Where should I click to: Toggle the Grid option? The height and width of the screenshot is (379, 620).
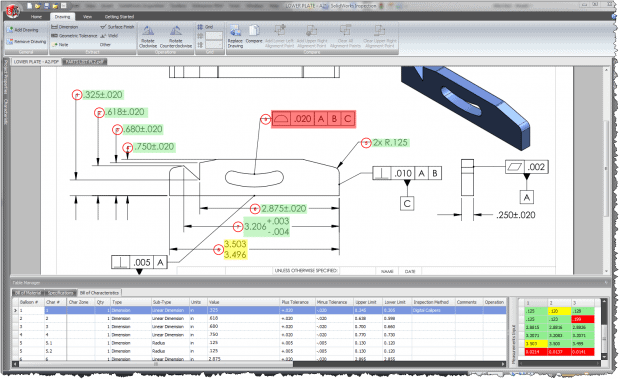coord(206,27)
